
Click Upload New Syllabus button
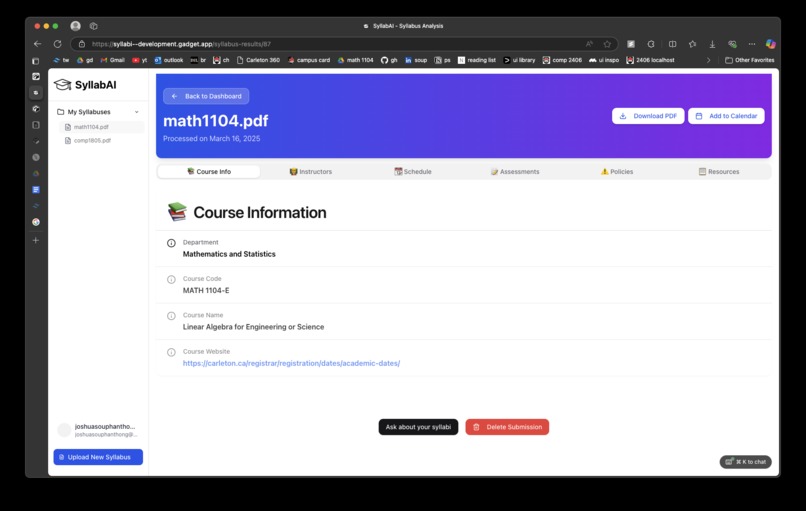[x=98, y=457]
